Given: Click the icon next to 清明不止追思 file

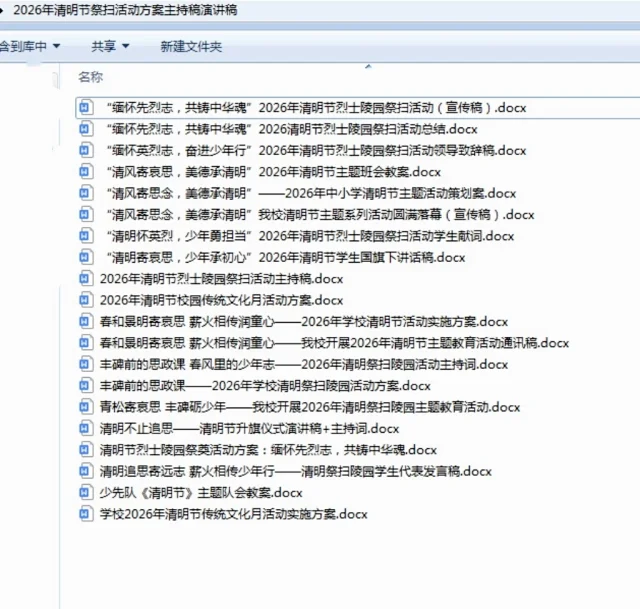Looking at the screenshot, I should coord(86,428).
